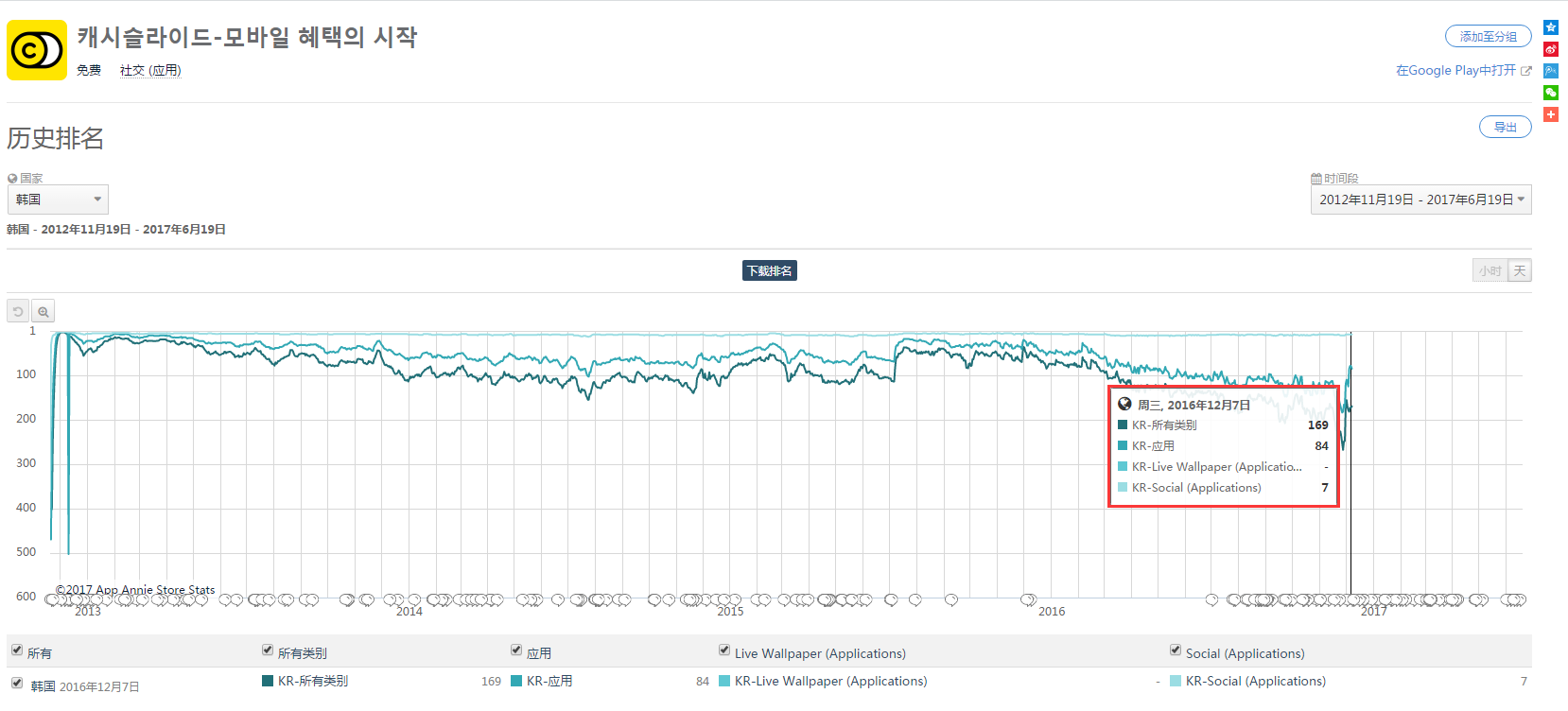Share via the red Weibo icon
Image resolution: width=1568 pixels, height=711 pixels.
click(x=1551, y=49)
